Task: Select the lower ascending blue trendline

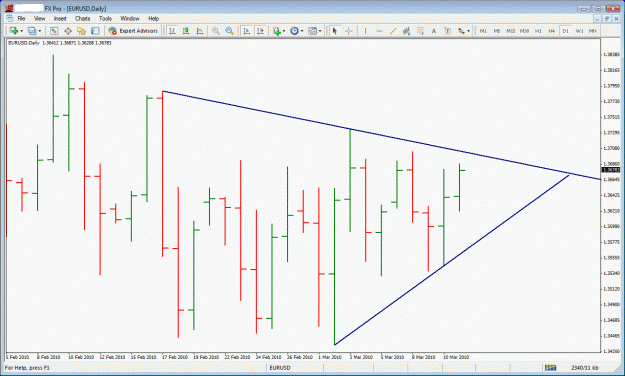Action: coord(452,260)
